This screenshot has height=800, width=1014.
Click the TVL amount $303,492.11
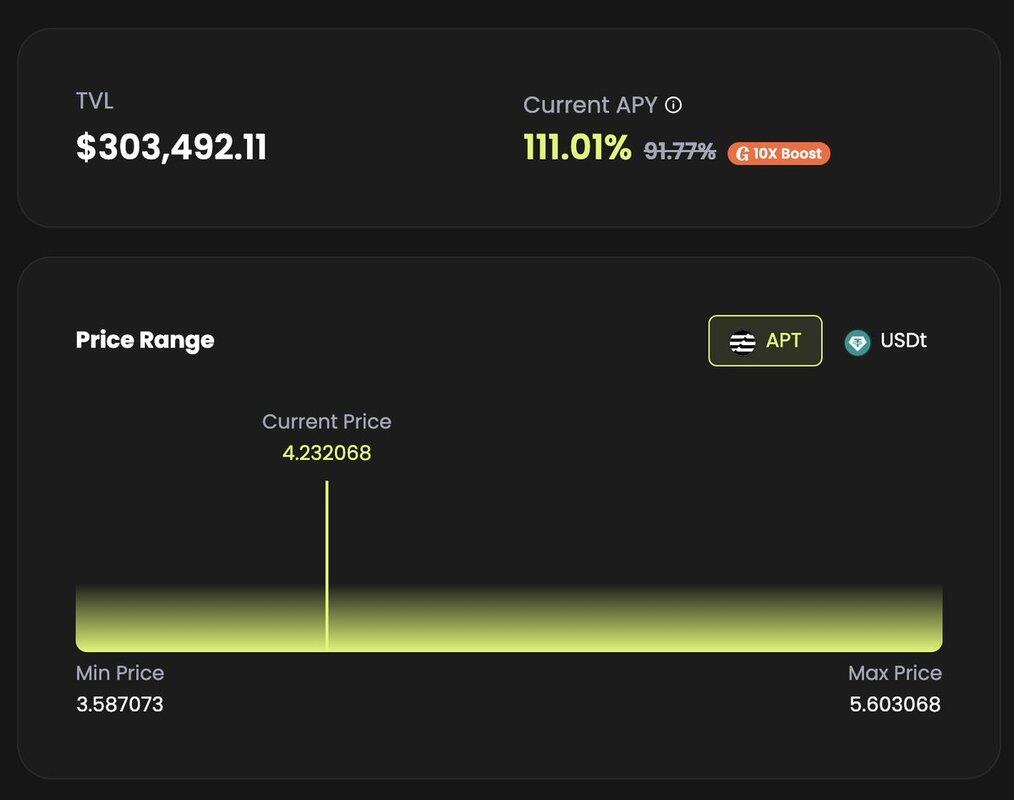[171, 148]
